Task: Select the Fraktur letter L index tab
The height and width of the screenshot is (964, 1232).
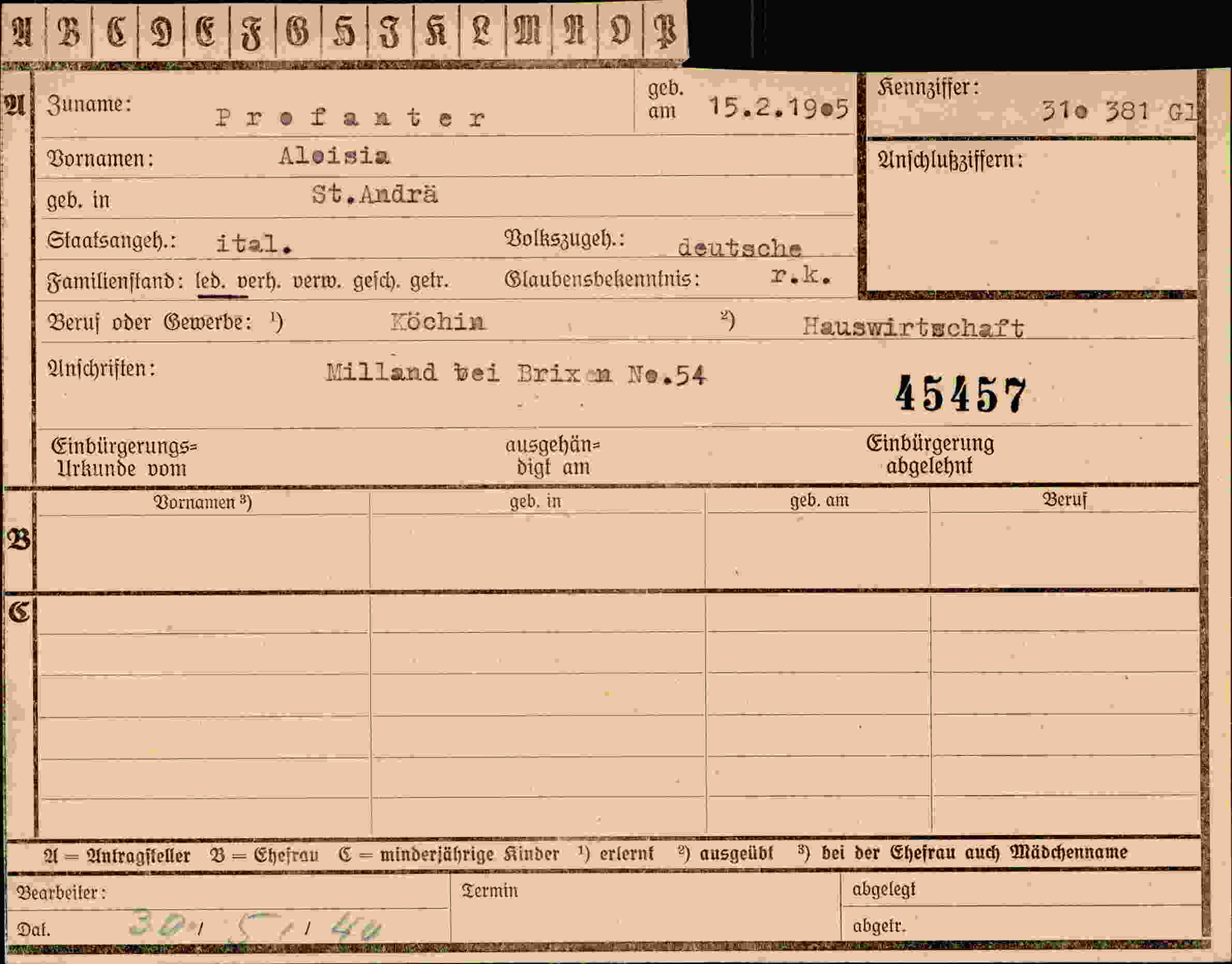Action: (482, 30)
